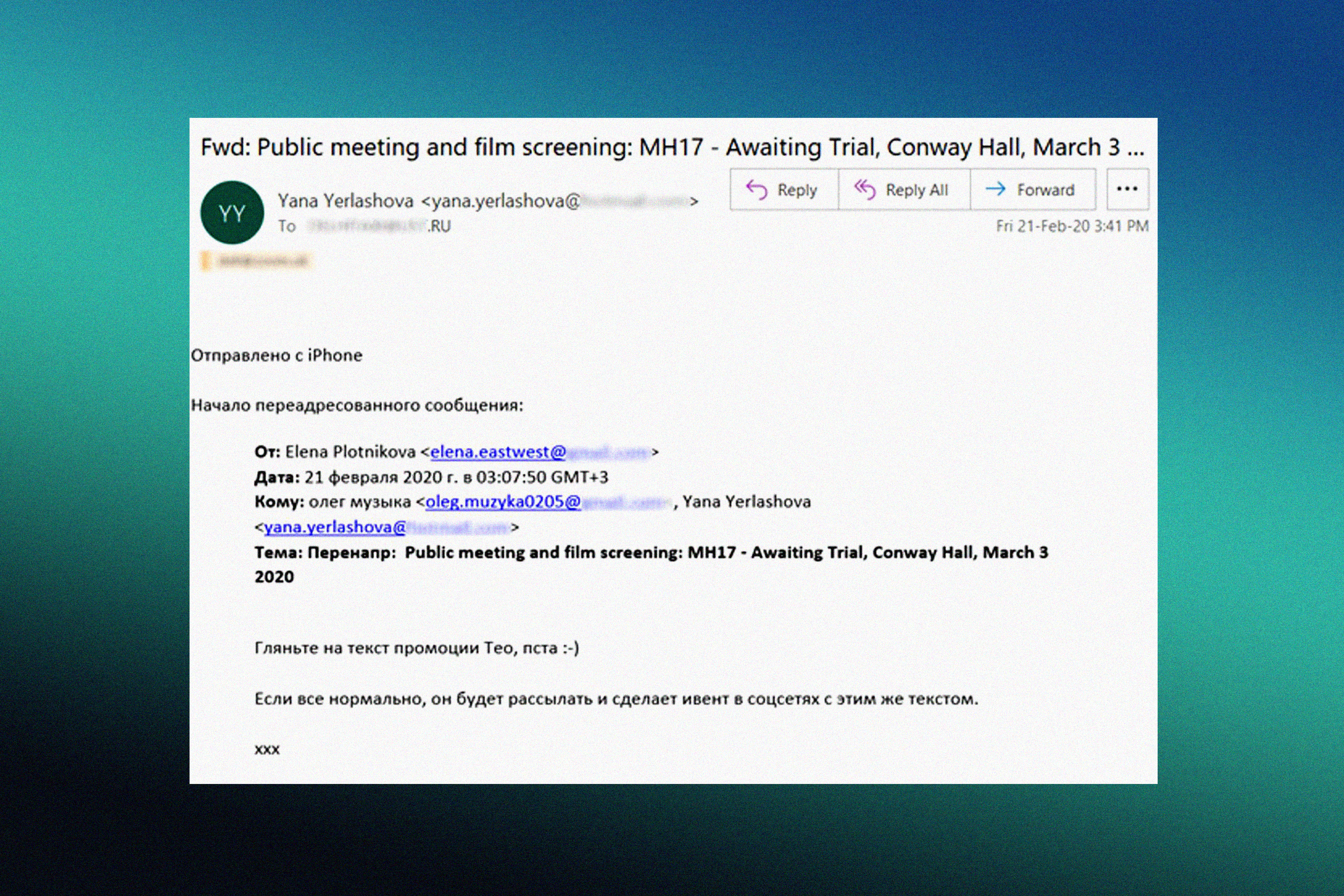1344x896 pixels.
Task: Open the oleg.muzyka0205@ email link
Action: tap(503, 502)
